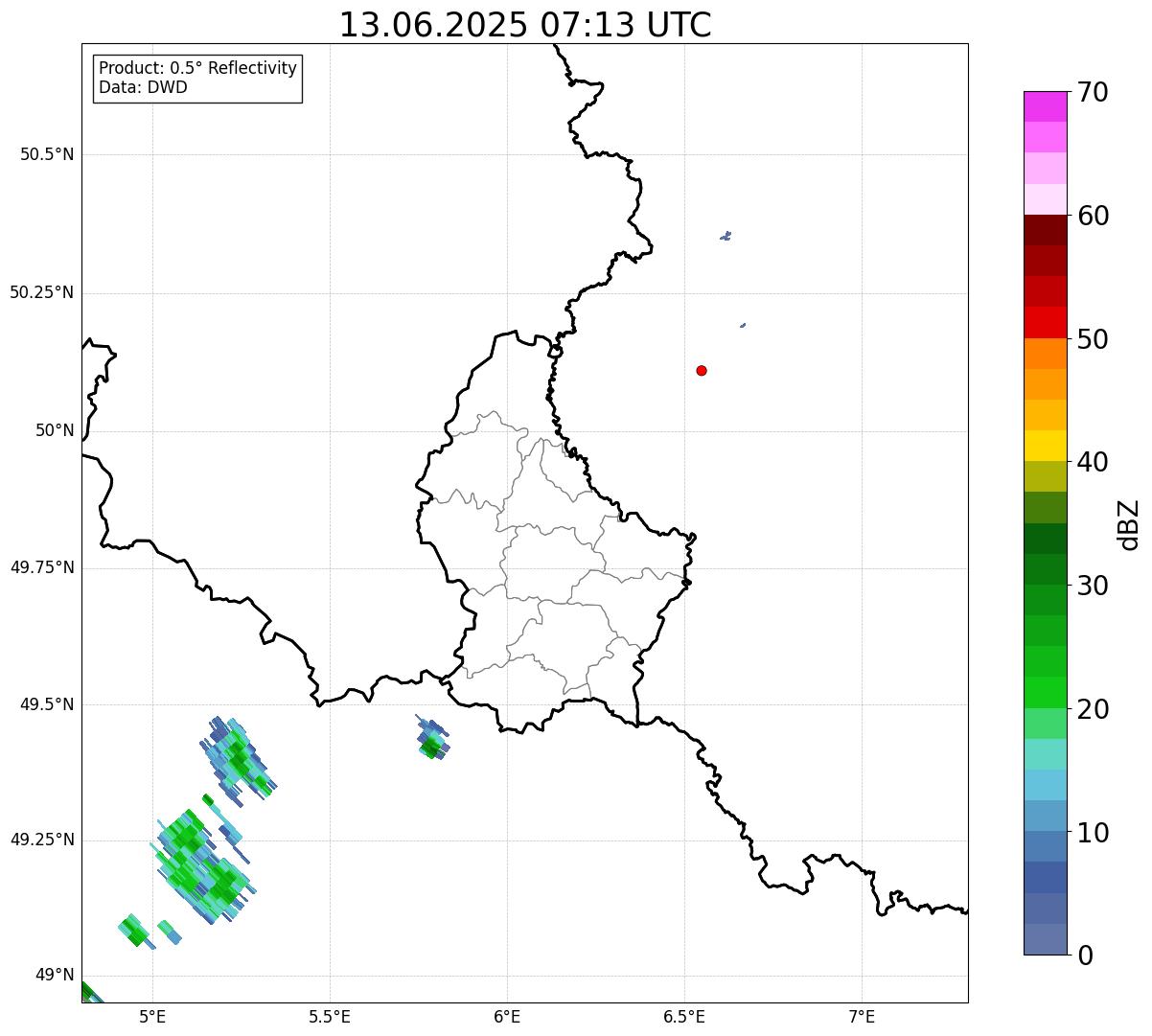
Task: Click the Data: DWD label
Action: [x=143, y=87]
